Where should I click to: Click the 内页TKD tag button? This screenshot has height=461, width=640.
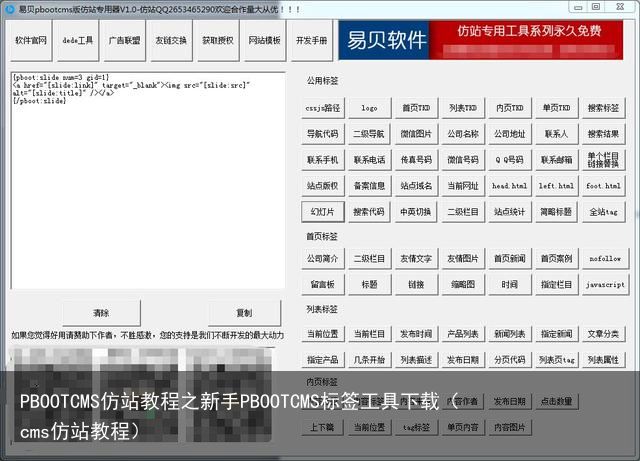[x=510, y=108]
